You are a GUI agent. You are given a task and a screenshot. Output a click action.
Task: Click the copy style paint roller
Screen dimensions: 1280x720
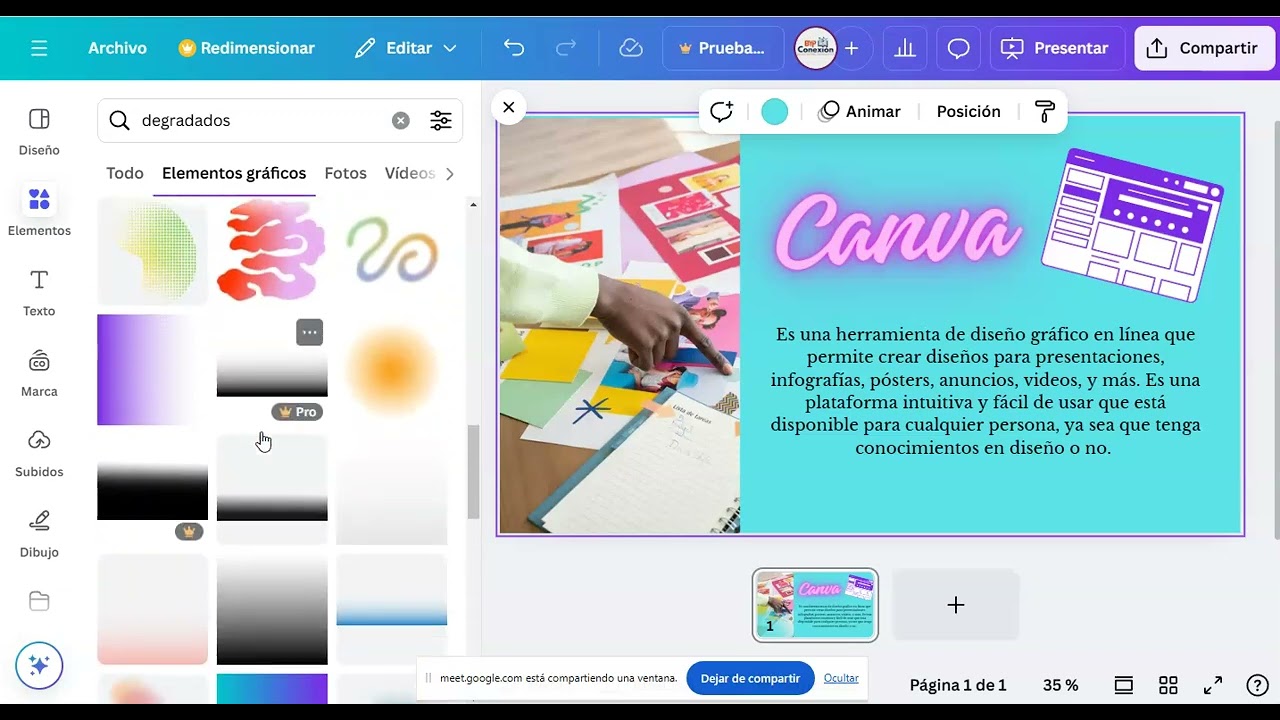(x=1044, y=112)
